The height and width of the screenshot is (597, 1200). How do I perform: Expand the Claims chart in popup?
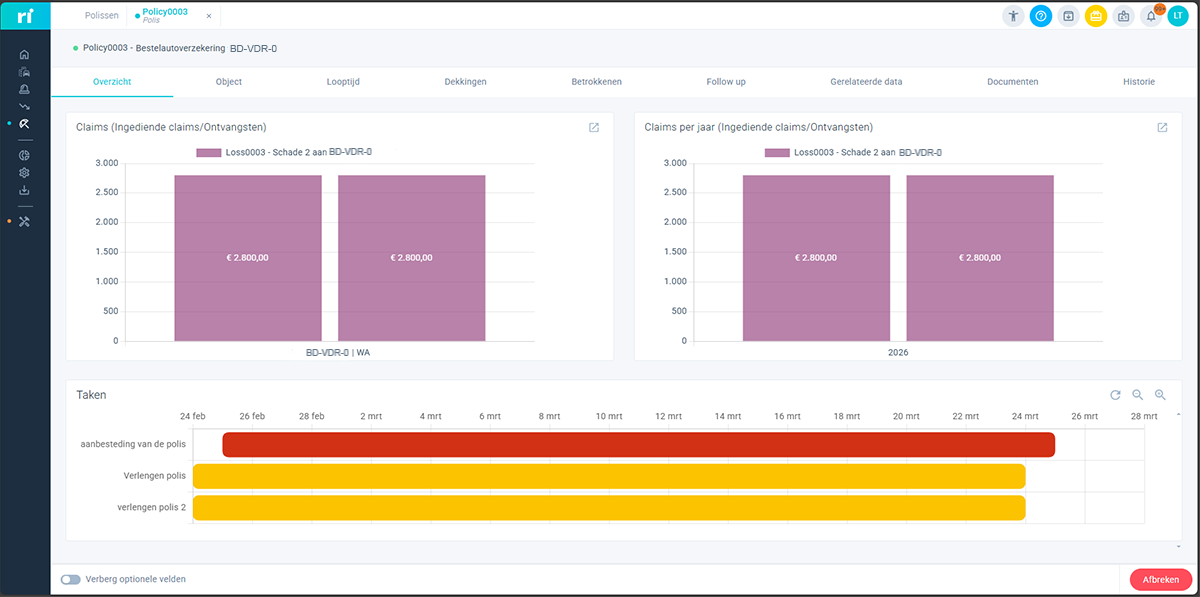pos(594,128)
